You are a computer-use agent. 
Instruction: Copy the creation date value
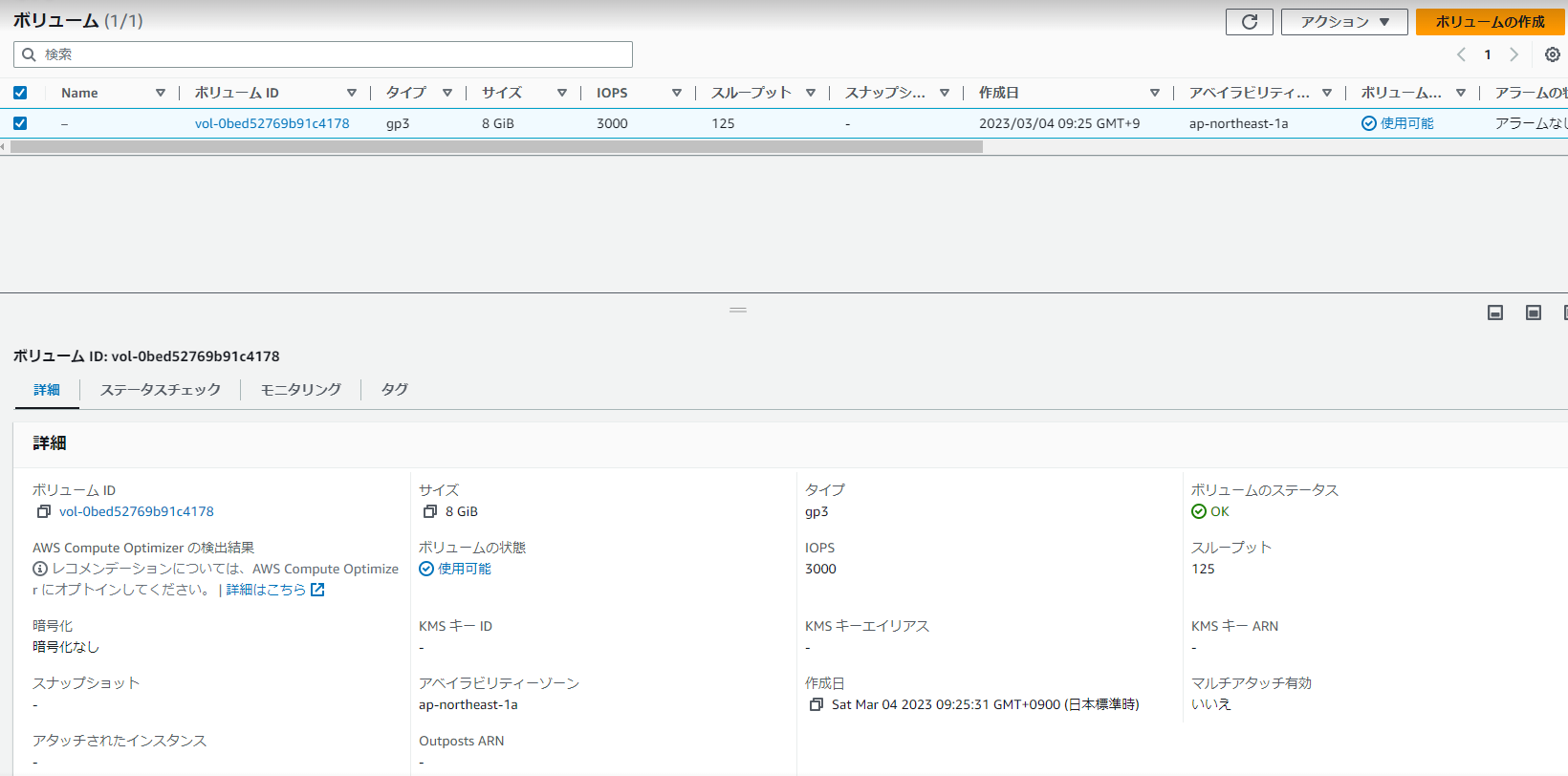(816, 704)
